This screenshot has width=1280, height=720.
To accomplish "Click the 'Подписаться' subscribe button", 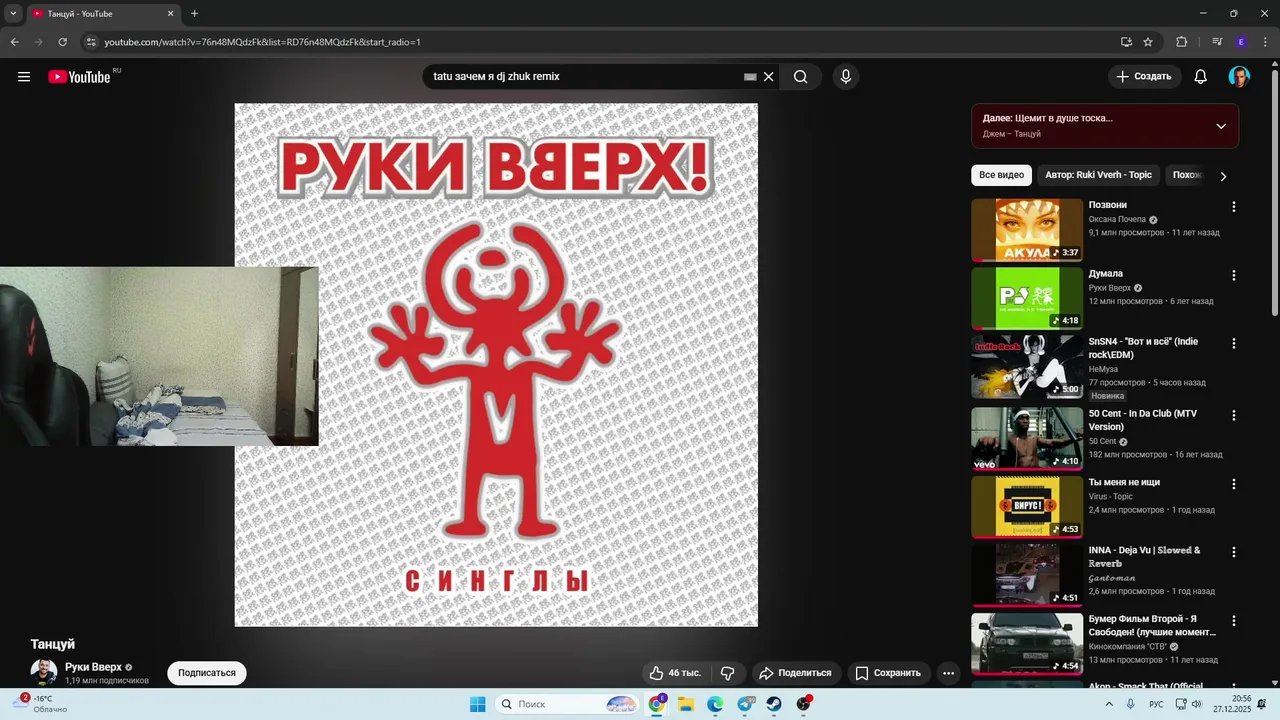I will tap(207, 673).
